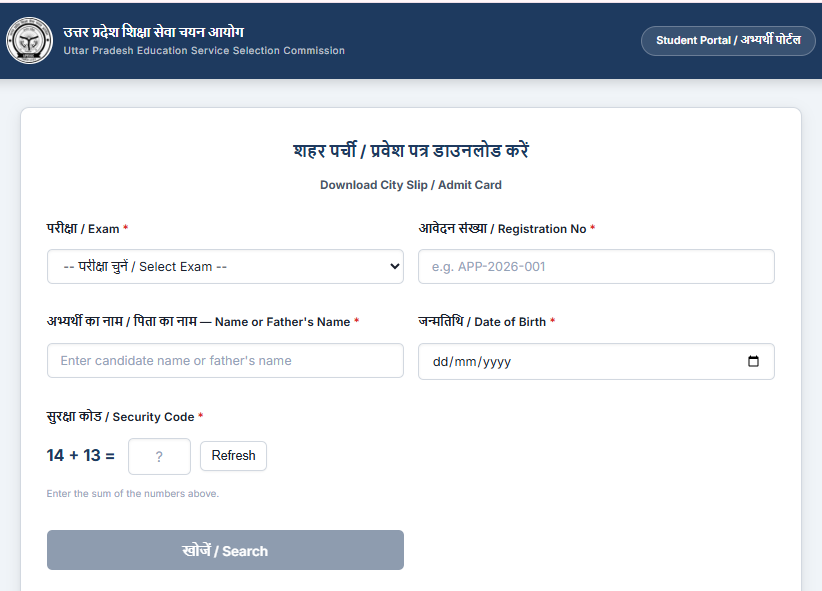Open the Student Portal button

[x=728, y=41]
